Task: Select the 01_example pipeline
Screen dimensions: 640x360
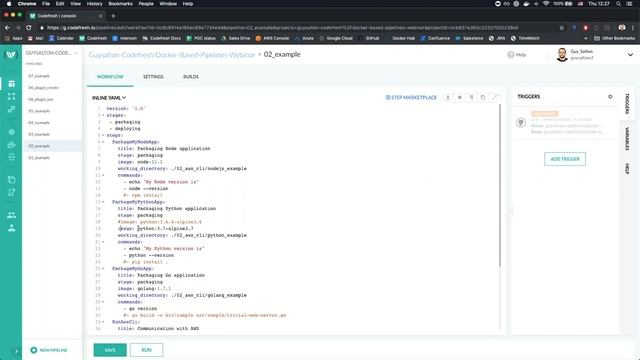Action: (39, 158)
